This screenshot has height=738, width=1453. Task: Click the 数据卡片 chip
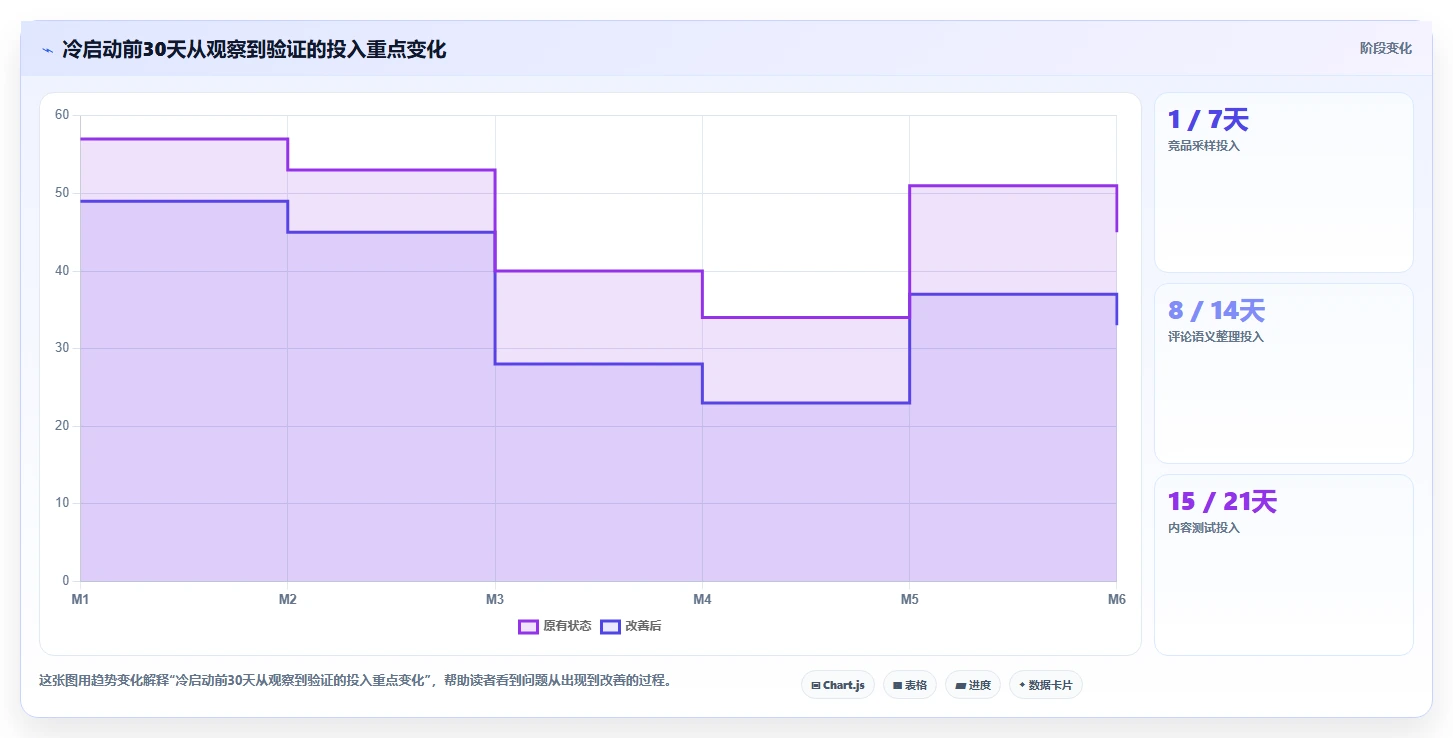click(x=1046, y=685)
